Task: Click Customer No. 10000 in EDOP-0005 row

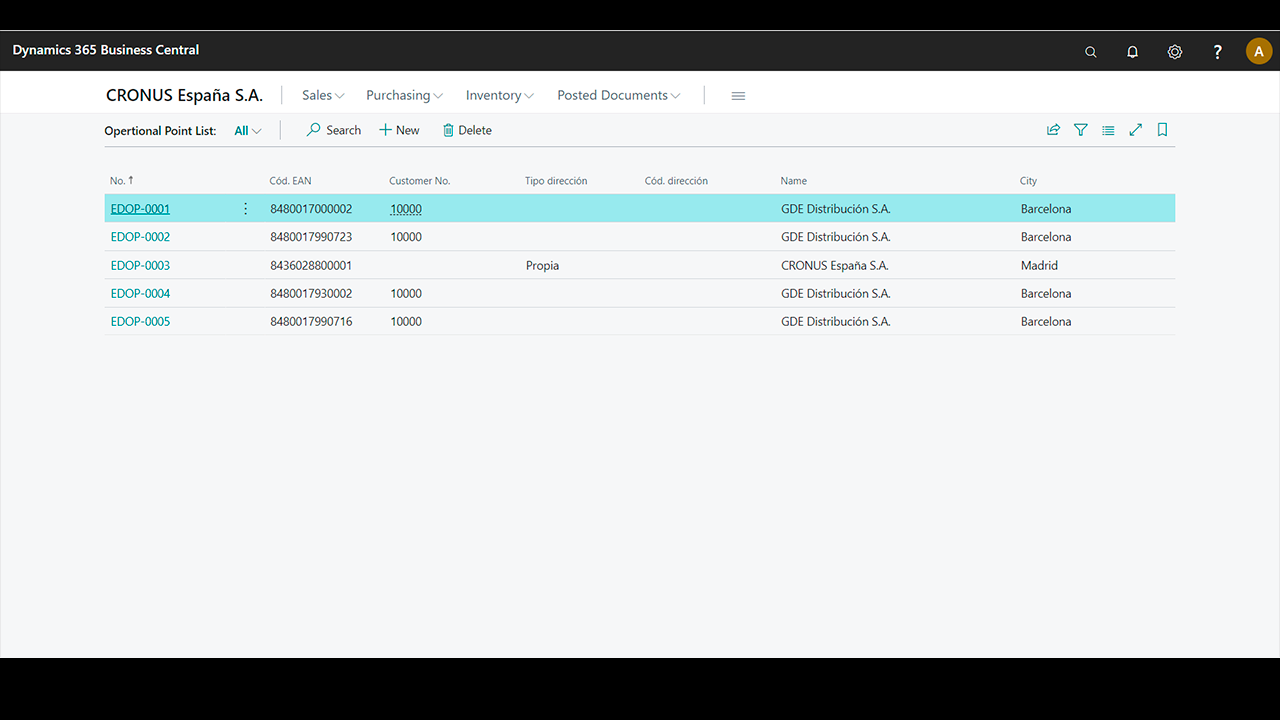Action: click(406, 321)
